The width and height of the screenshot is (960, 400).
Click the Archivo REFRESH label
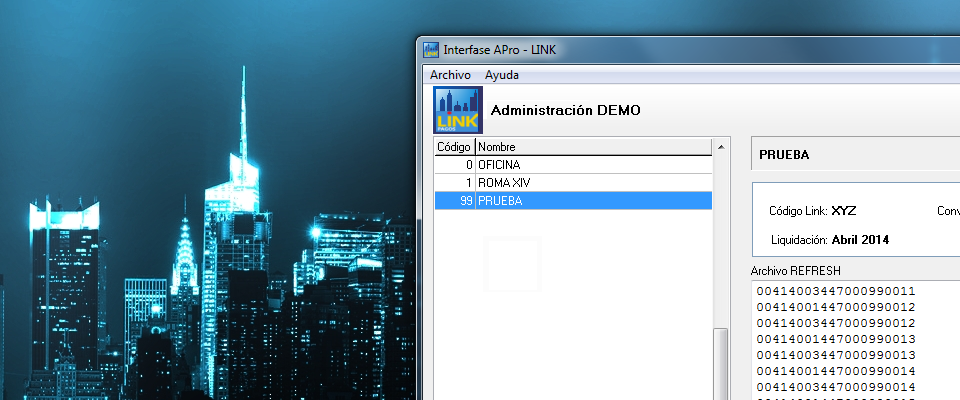[795, 271]
